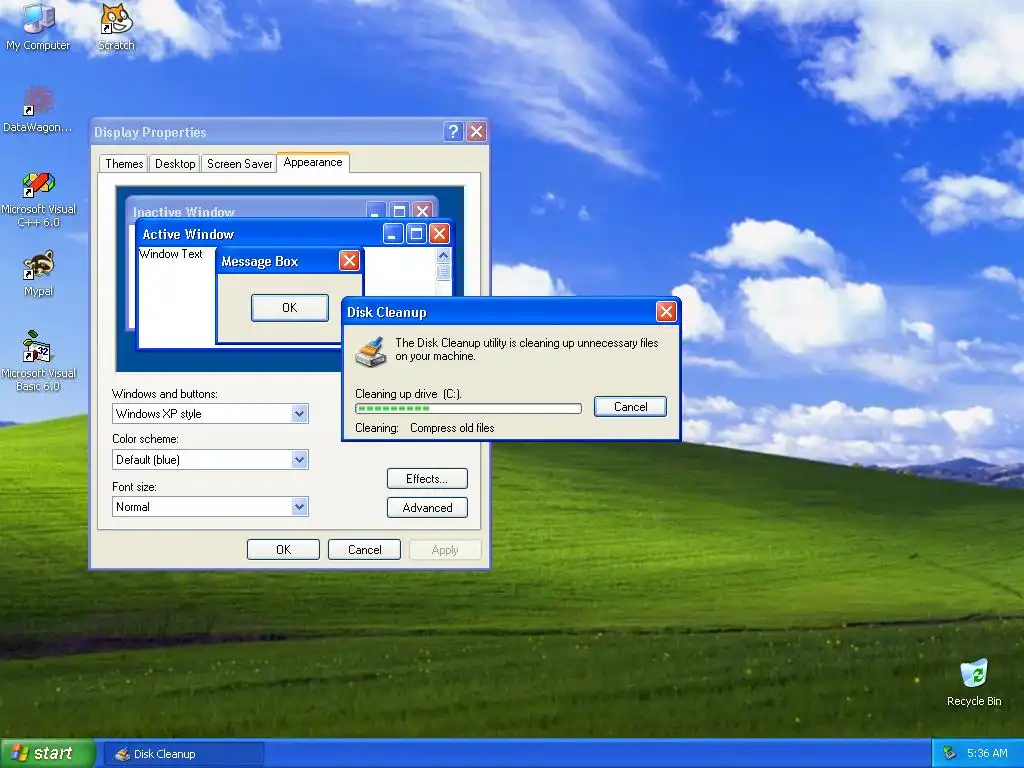Click the Window Text in preview
1024x768 pixels.
point(171,254)
